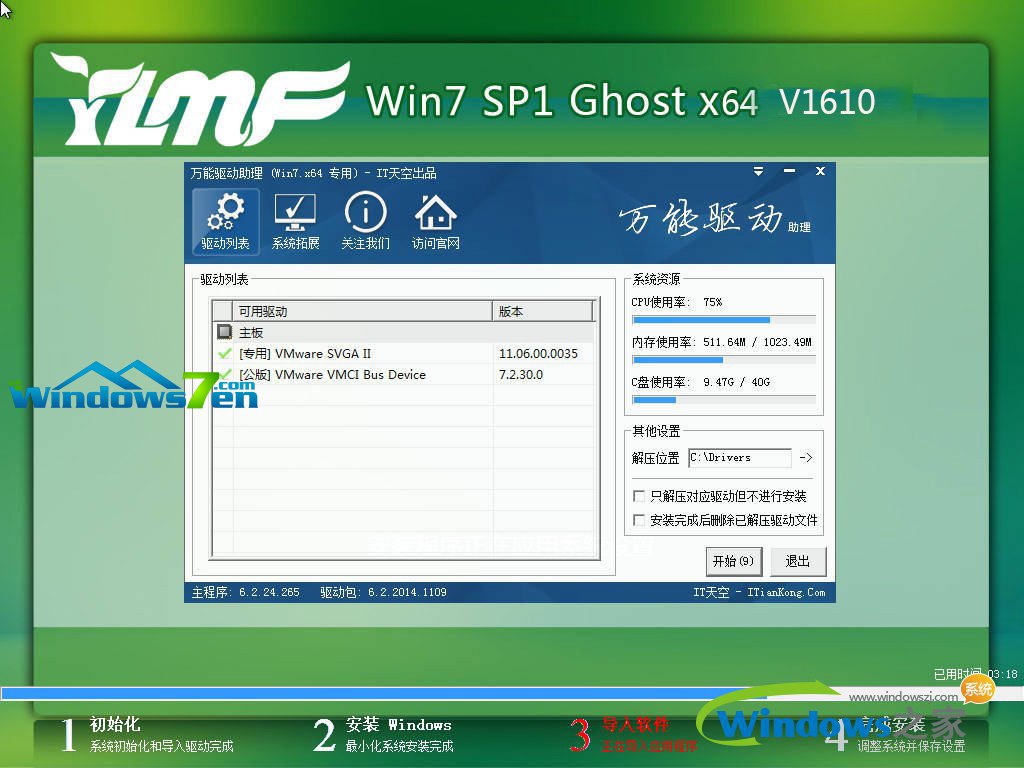This screenshot has height=768, width=1024.
Task: Check 安装完成后删除已解压驱动文件 option
Action: (x=639, y=520)
